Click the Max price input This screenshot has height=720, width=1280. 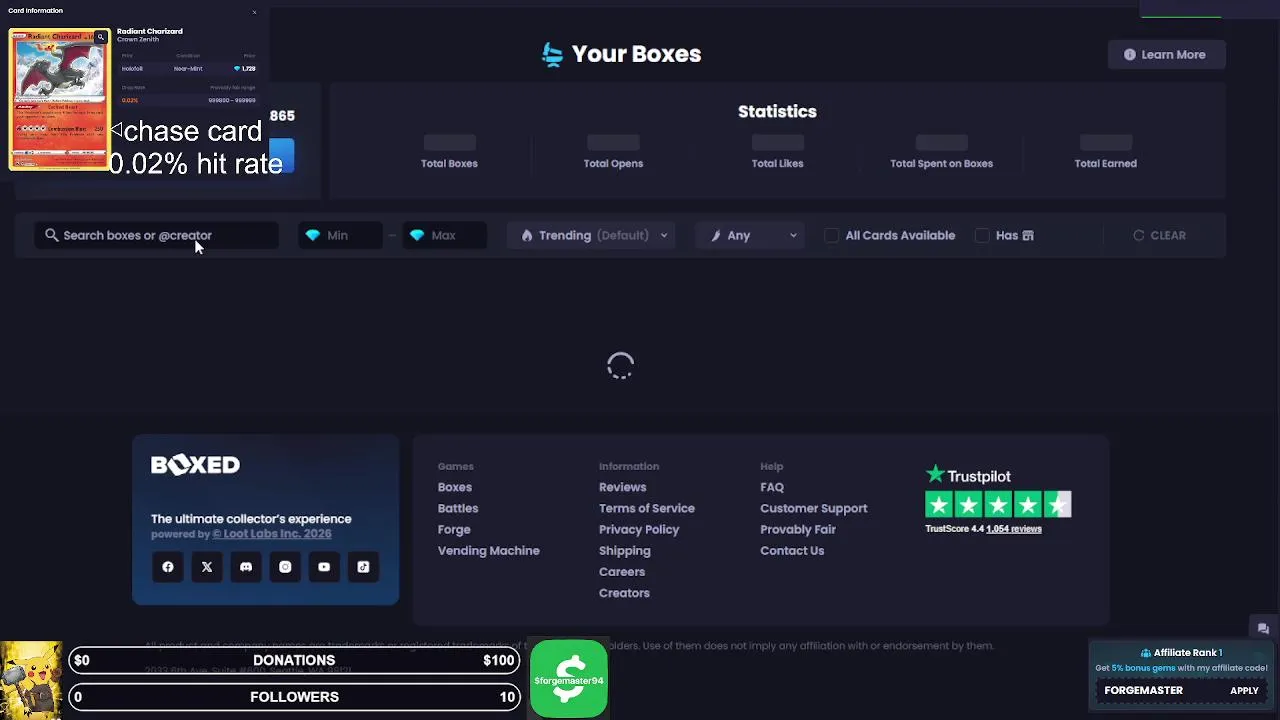click(444, 236)
